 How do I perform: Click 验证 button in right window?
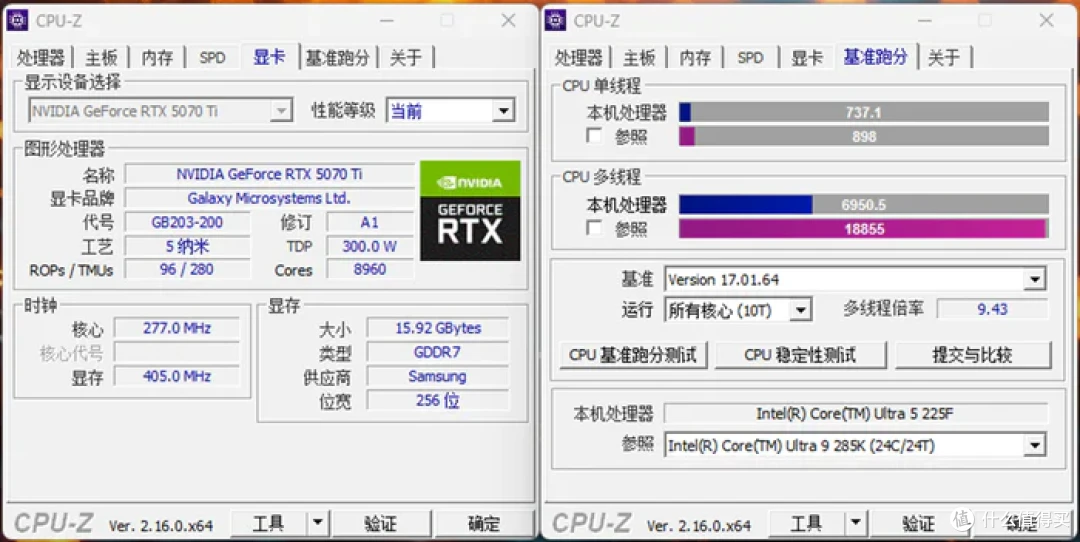click(919, 523)
